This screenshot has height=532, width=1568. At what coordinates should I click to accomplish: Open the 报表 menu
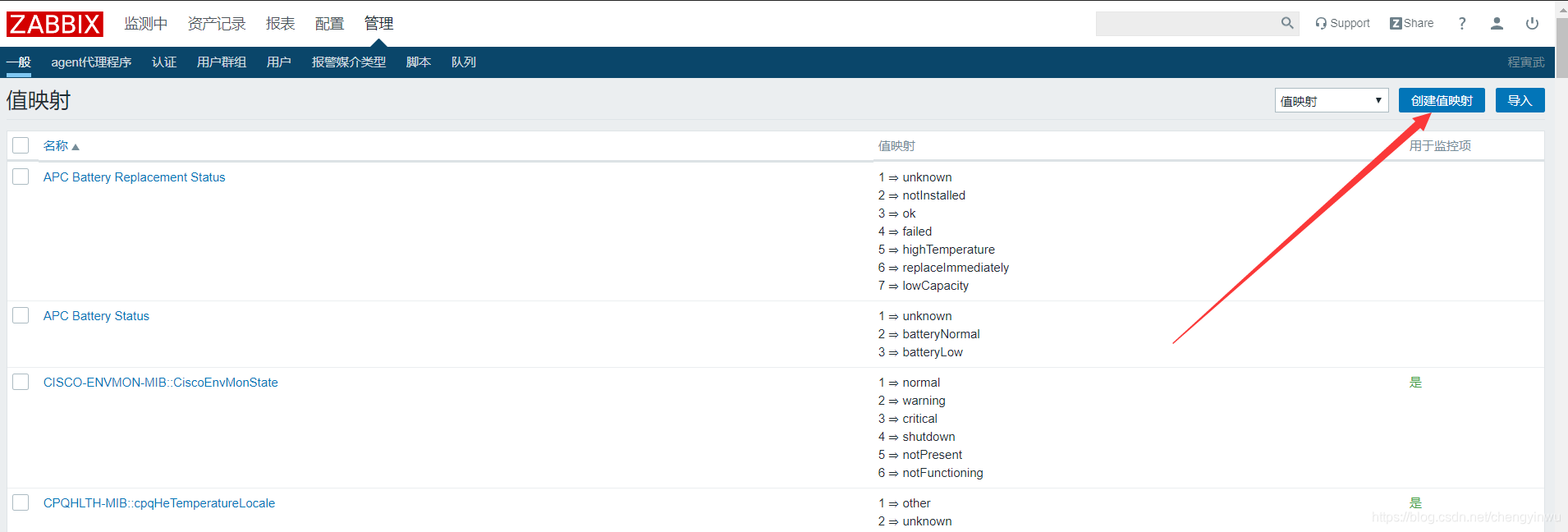point(281,24)
